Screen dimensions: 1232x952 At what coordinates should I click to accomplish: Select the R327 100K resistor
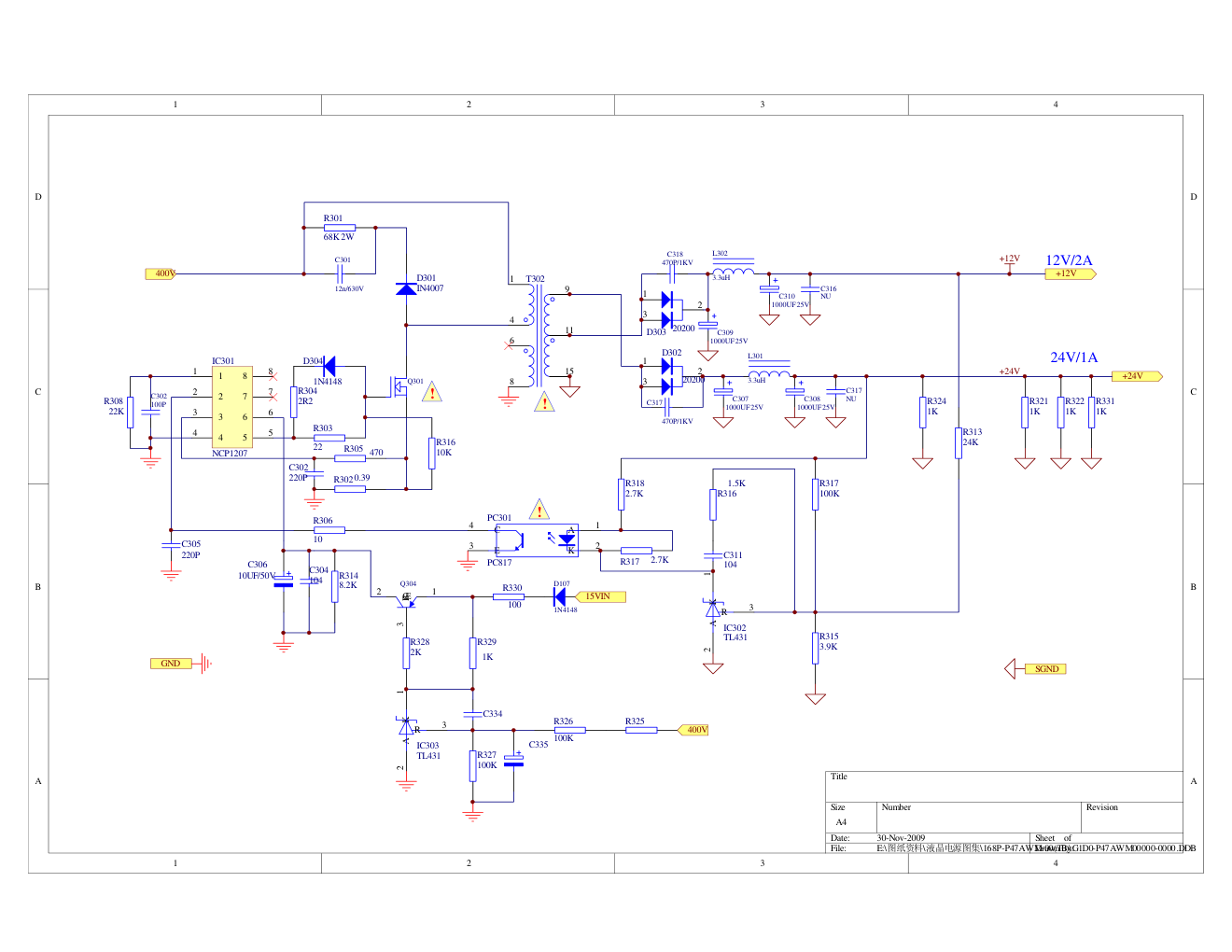(473, 765)
